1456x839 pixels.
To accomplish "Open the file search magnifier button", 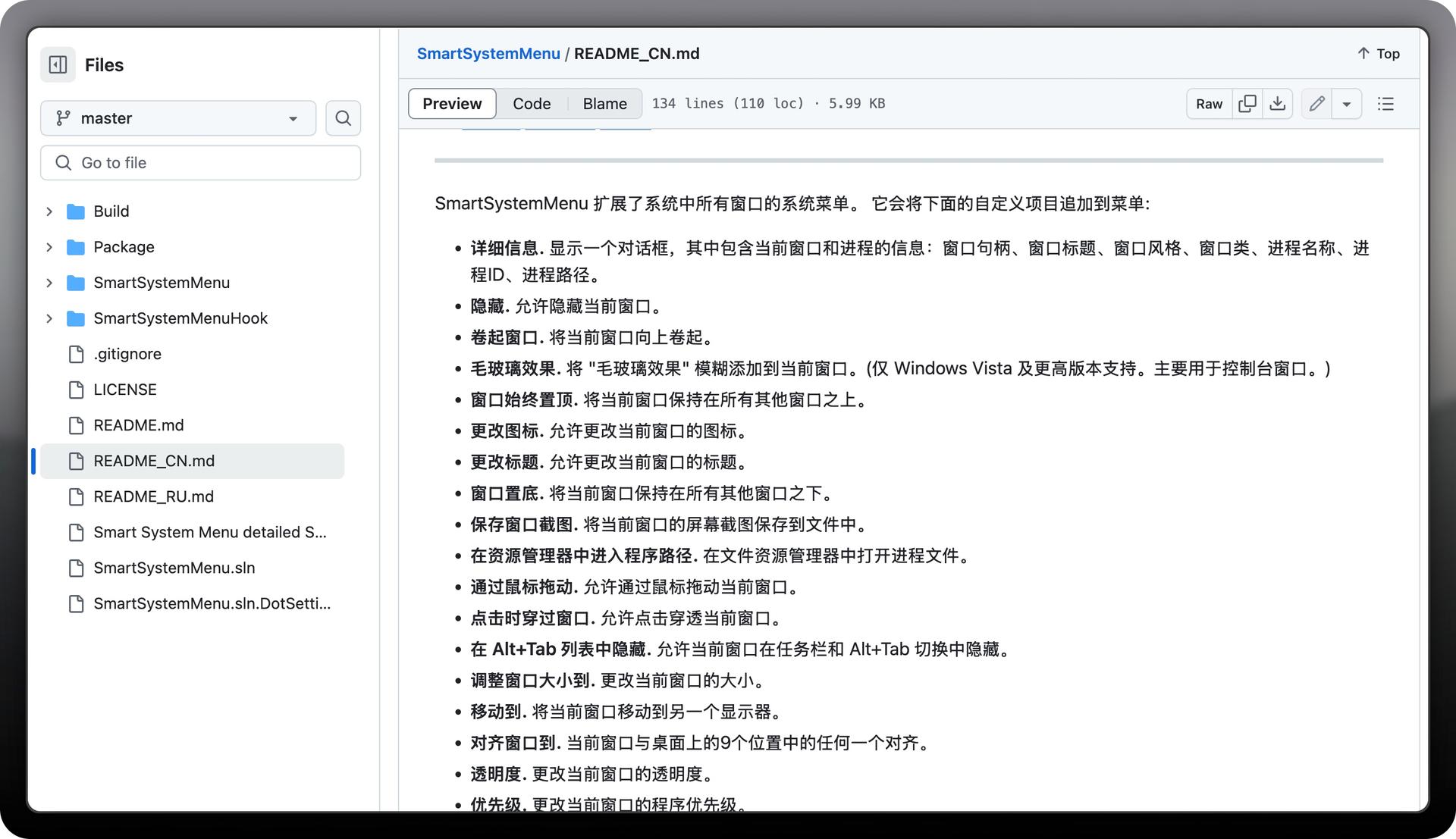I will click(343, 118).
